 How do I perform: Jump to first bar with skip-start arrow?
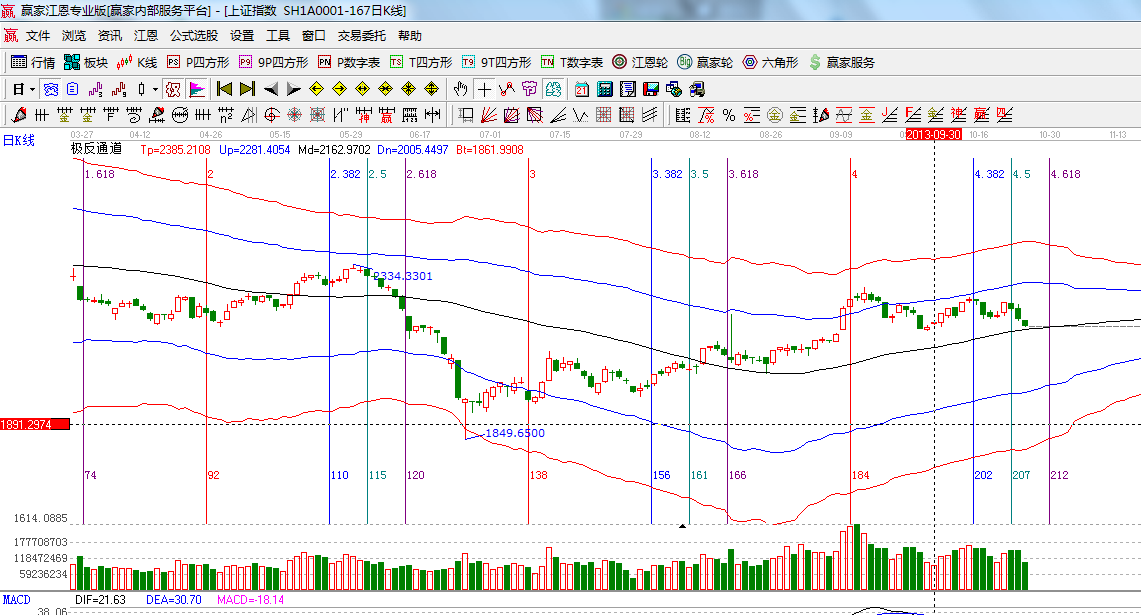(224, 89)
